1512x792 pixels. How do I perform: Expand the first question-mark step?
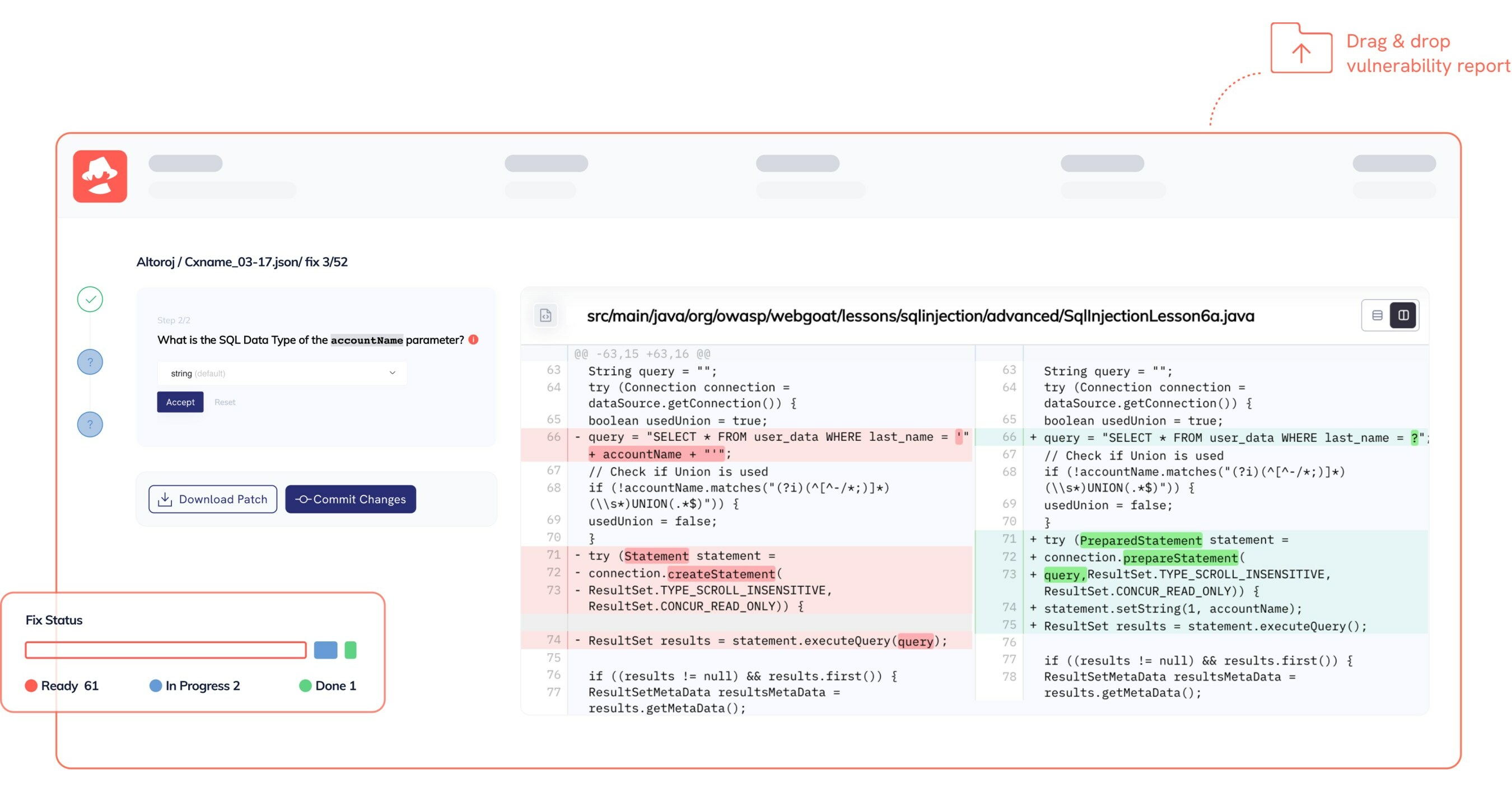[89, 362]
